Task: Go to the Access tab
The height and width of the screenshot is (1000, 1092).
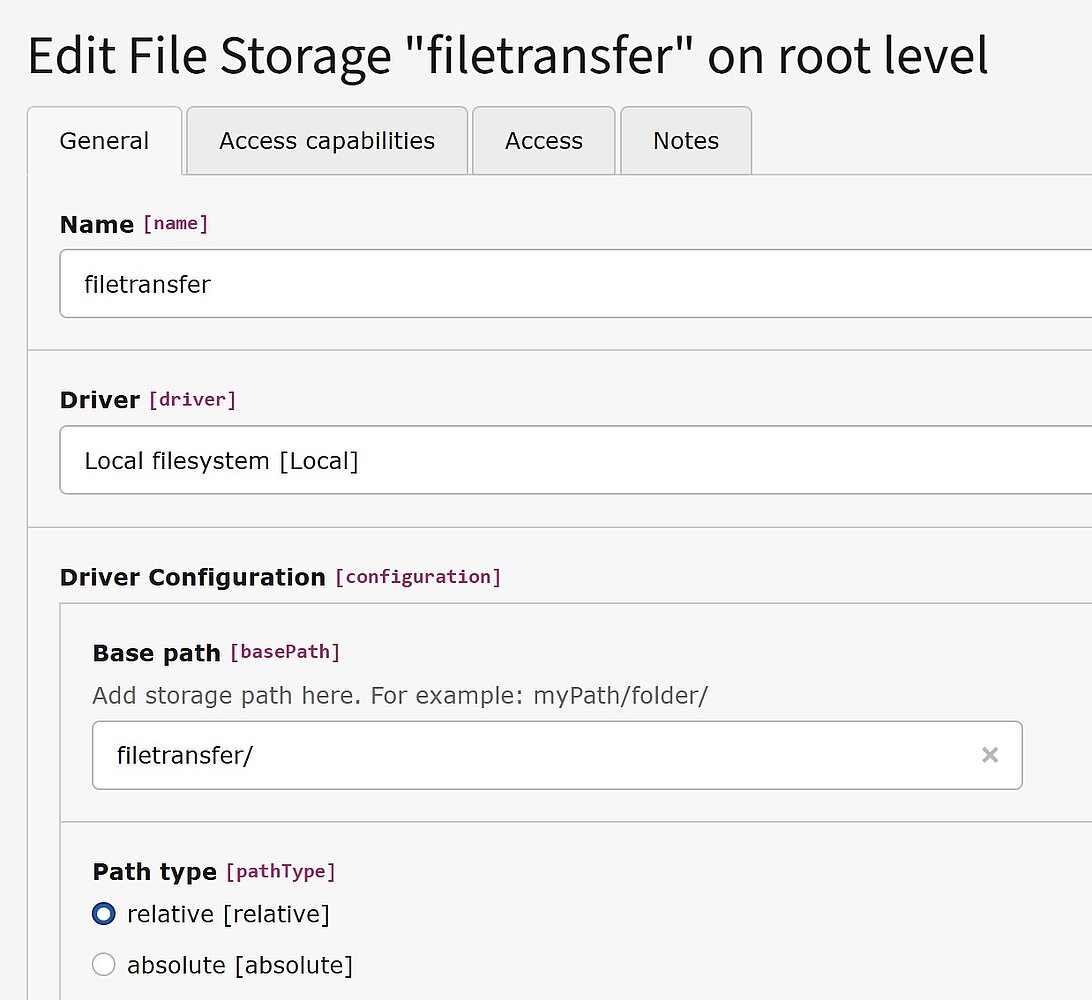Action: coord(543,141)
